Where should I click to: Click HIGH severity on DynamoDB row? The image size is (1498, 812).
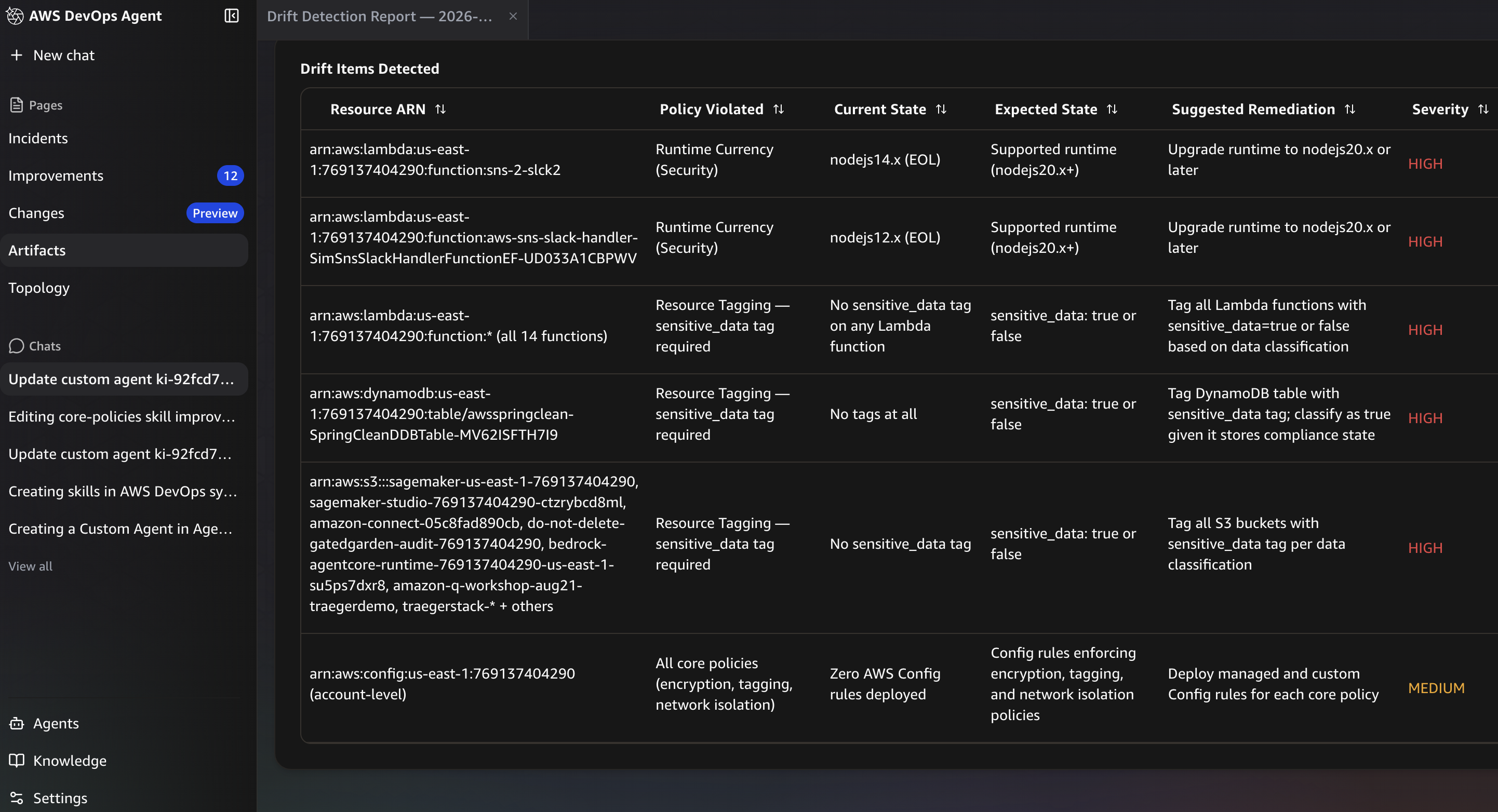pyautogui.click(x=1425, y=418)
